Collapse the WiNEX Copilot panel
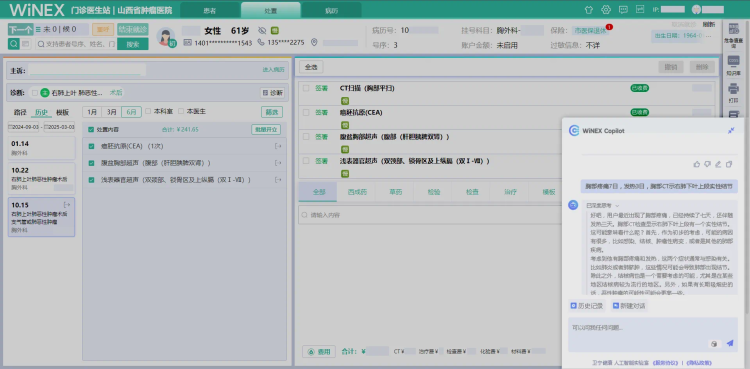This screenshot has width=750, height=369. coord(731,131)
